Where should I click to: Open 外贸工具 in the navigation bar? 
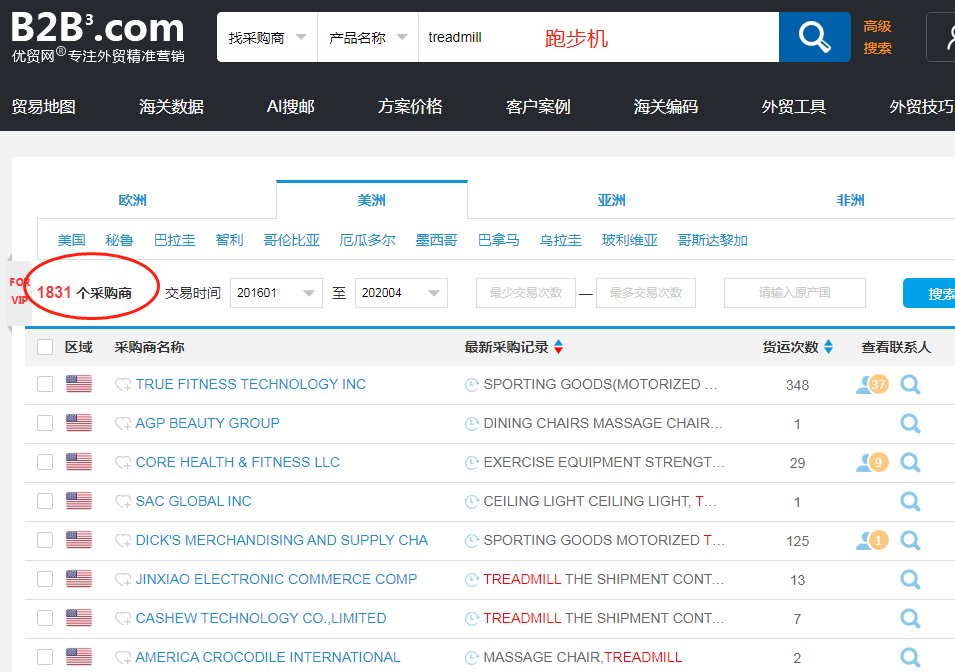click(794, 107)
